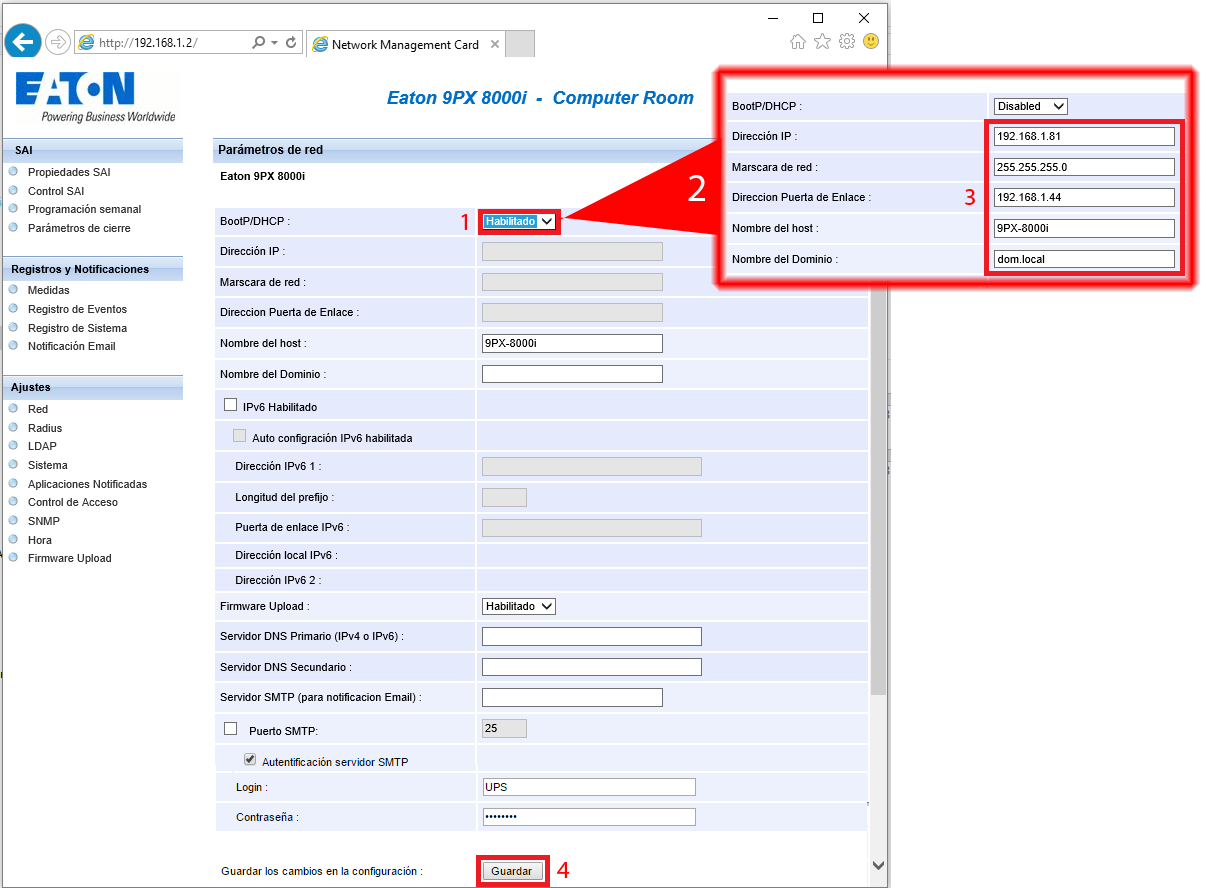Open browser tools gear icon

click(x=847, y=41)
